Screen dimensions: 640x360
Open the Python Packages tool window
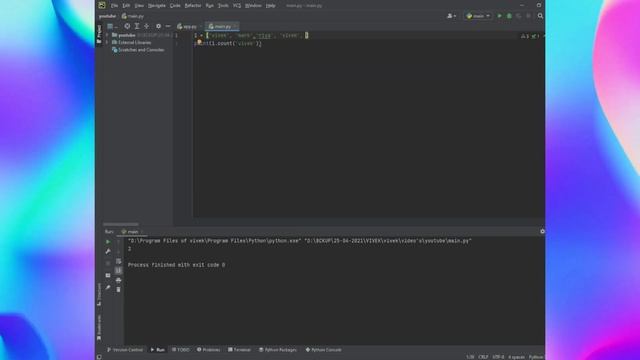(x=278, y=350)
